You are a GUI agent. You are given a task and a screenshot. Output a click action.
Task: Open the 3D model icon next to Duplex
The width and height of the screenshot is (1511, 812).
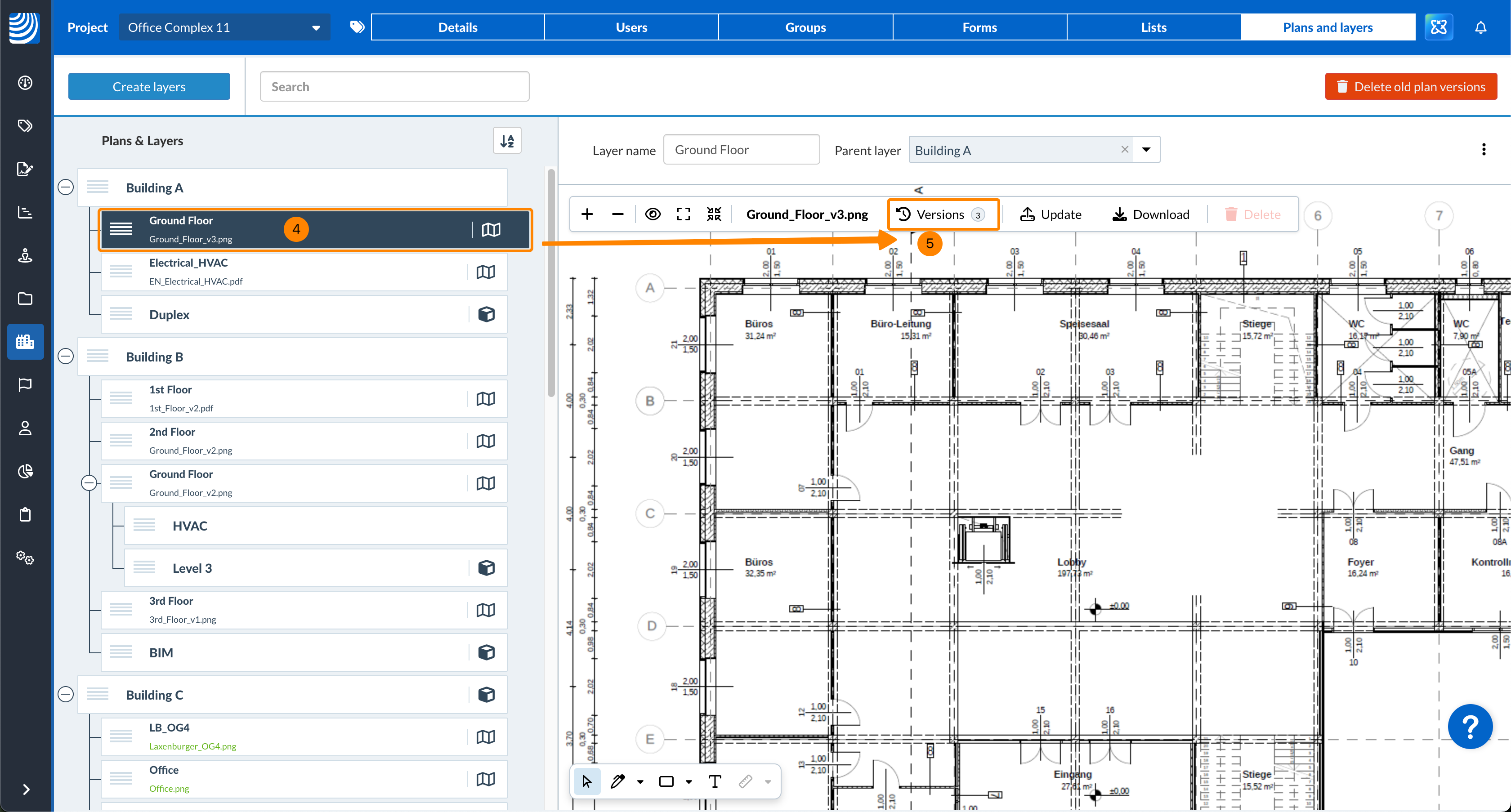pyautogui.click(x=487, y=314)
